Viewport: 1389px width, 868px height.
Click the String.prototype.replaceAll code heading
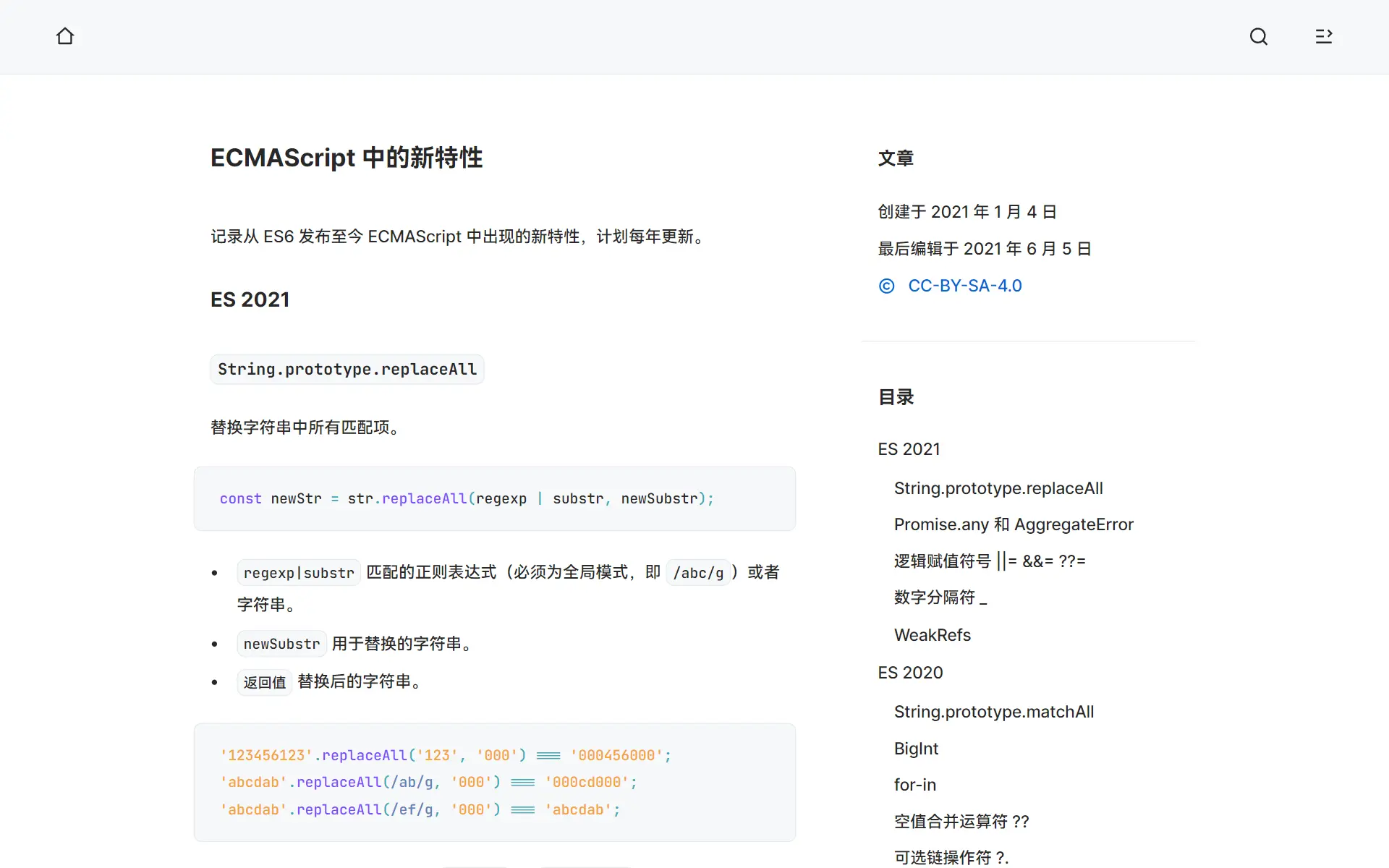347,370
